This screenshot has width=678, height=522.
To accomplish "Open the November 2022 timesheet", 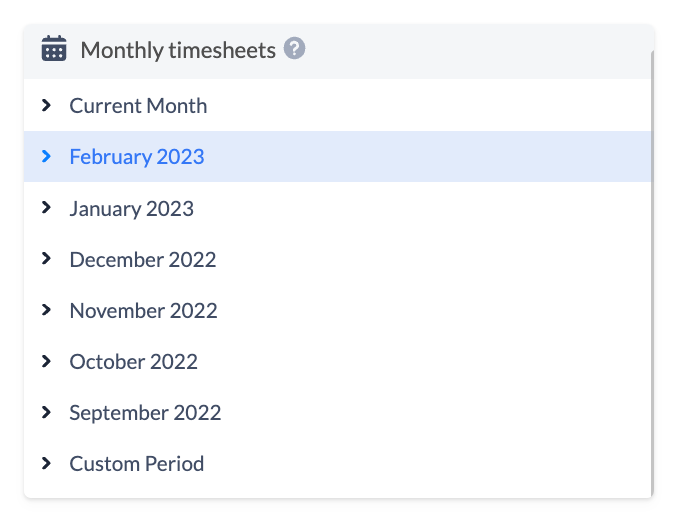I will 143,311.
